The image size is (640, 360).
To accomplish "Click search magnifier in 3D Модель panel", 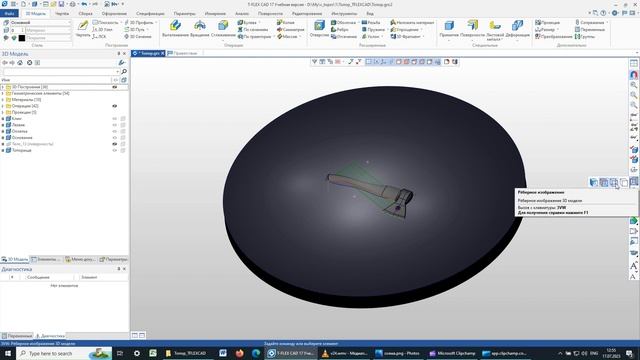I will pyautogui.click(x=124, y=71).
